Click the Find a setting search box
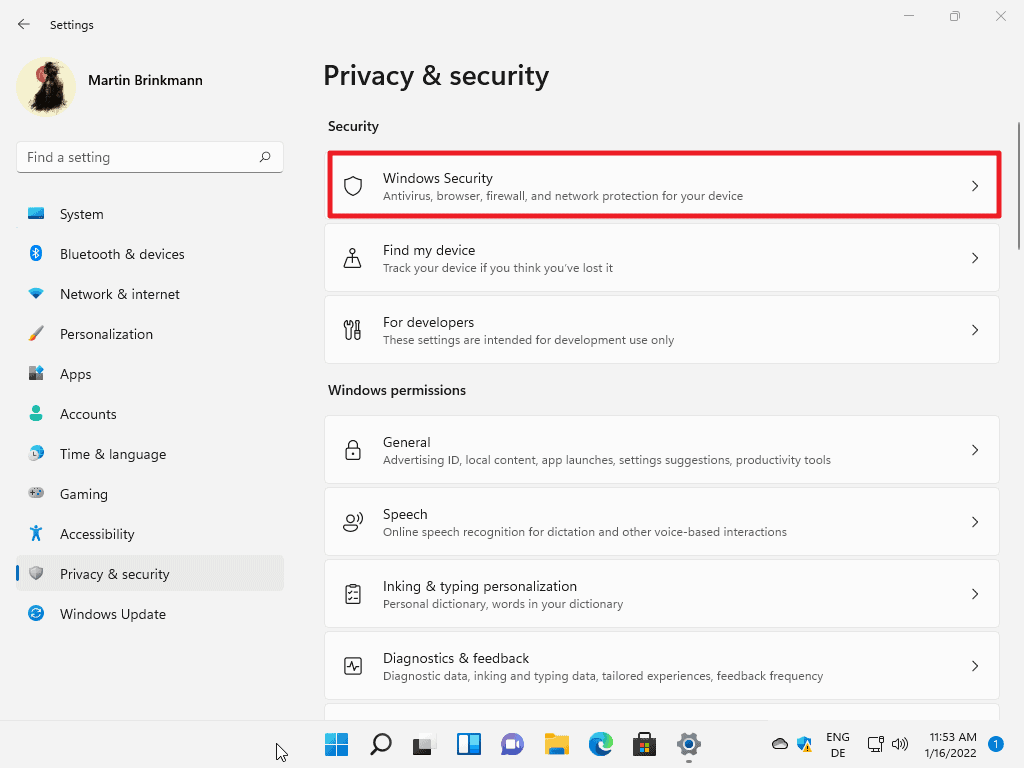The height and width of the screenshot is (768, 1024). pyautogui.click(x=149, y=157)
